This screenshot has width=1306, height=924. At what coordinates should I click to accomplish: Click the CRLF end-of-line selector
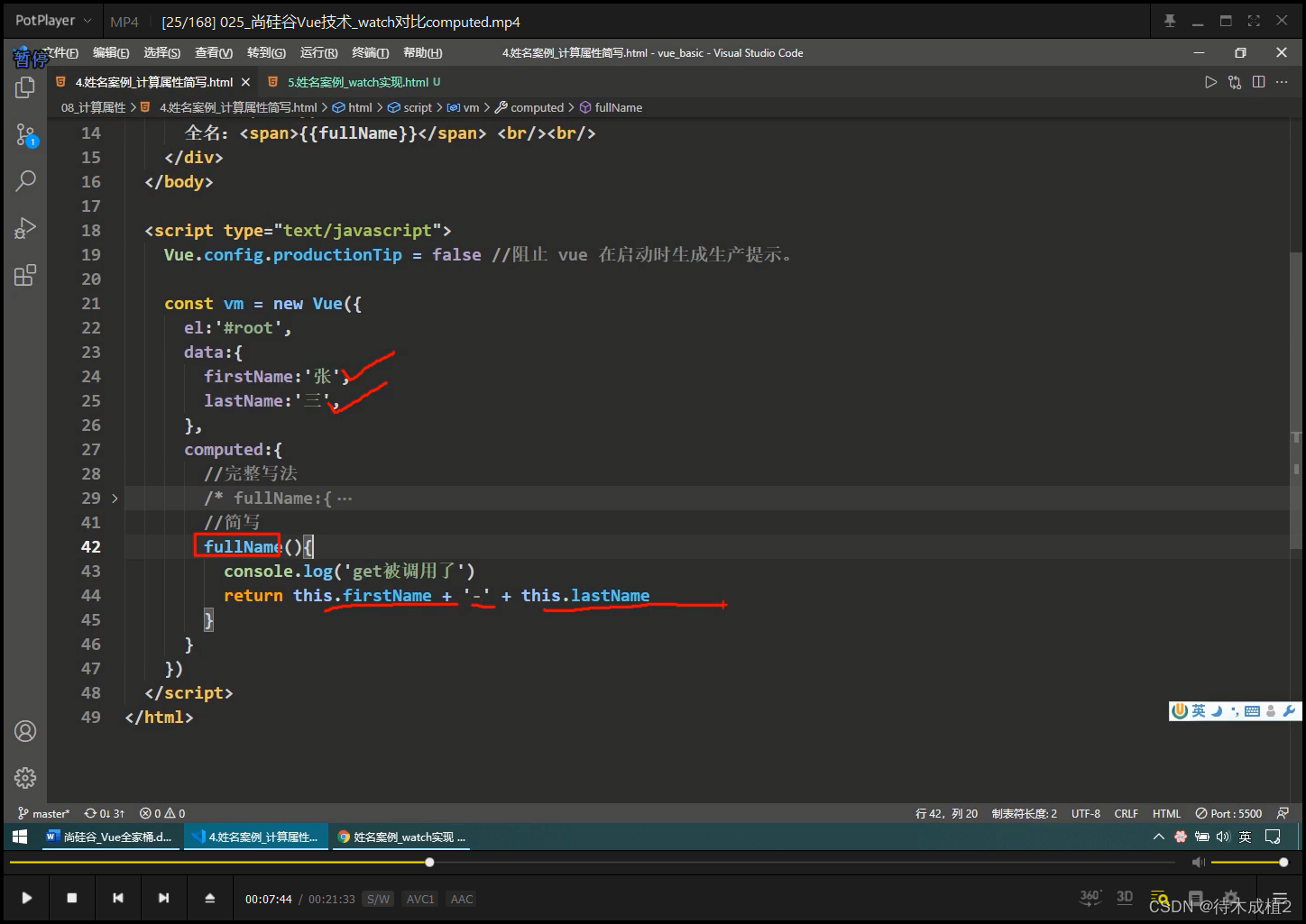[x=1126, y=813]
